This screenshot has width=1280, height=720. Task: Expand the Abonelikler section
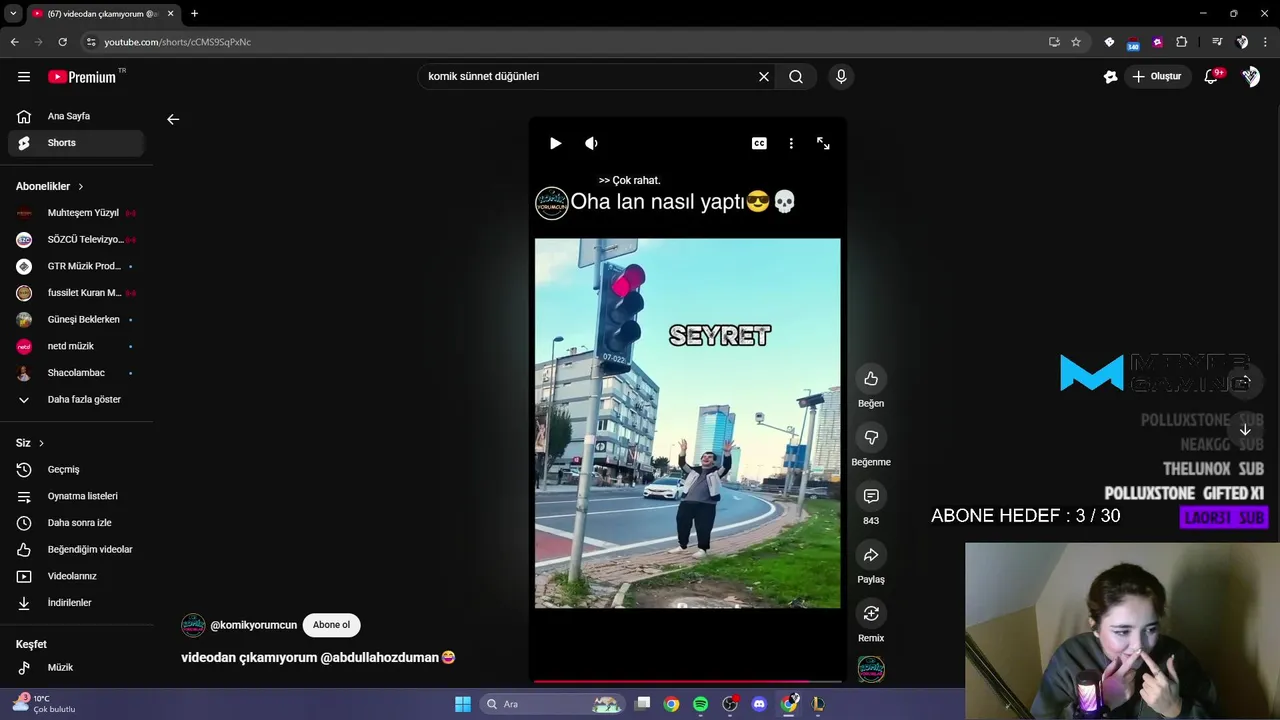click(x=50, y=187)
